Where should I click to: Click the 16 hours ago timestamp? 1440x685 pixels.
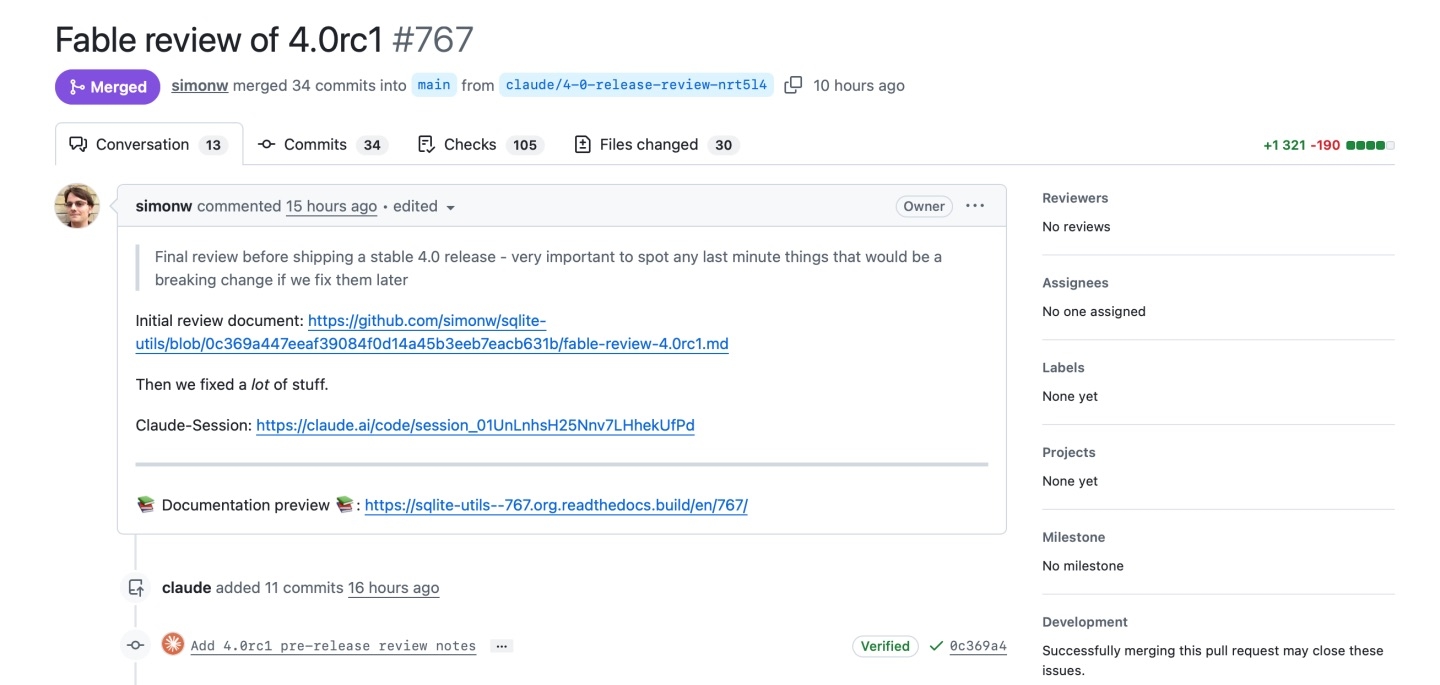coord(393,588)
